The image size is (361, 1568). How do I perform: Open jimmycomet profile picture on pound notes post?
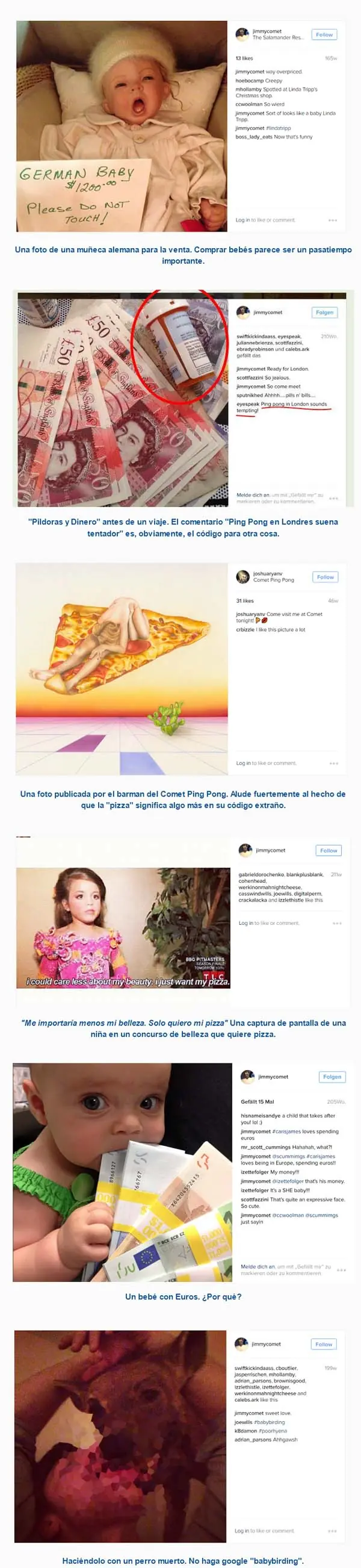click(243, 313)
